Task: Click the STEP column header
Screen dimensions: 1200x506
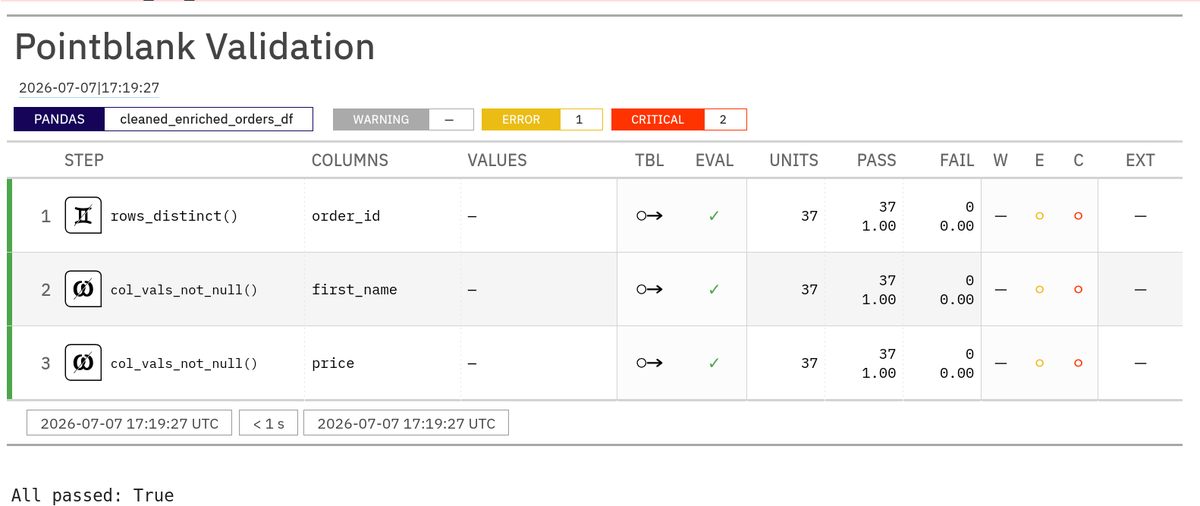Action: 84,160
